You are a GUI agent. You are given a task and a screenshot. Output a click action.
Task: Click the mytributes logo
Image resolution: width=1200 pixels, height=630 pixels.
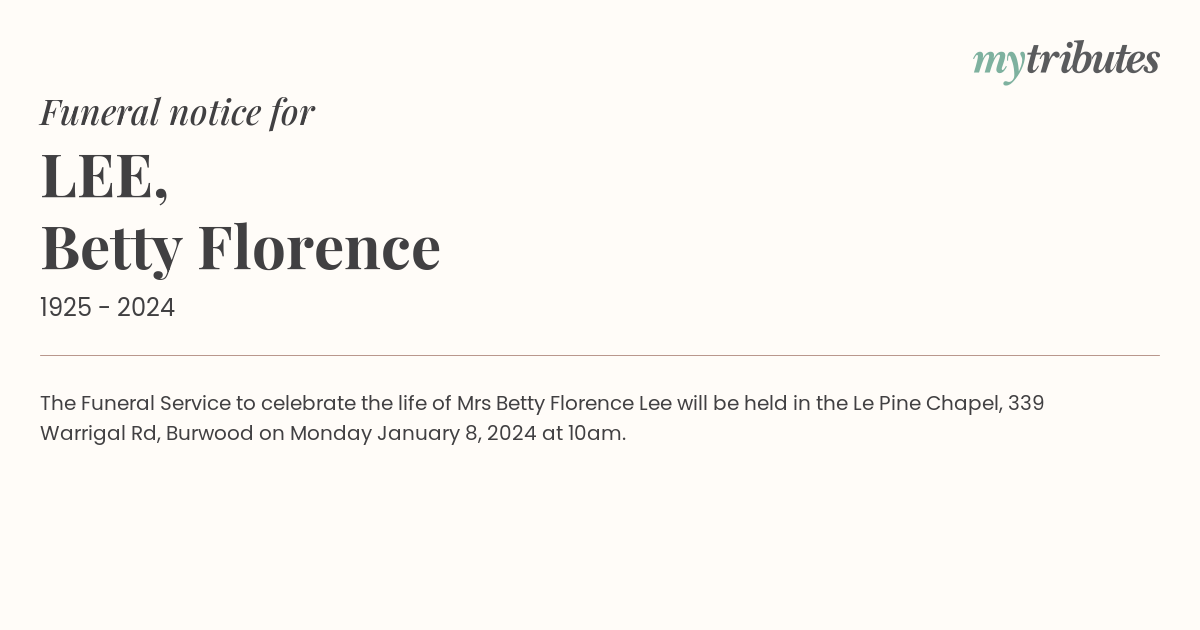click(x=1066, y=62)
